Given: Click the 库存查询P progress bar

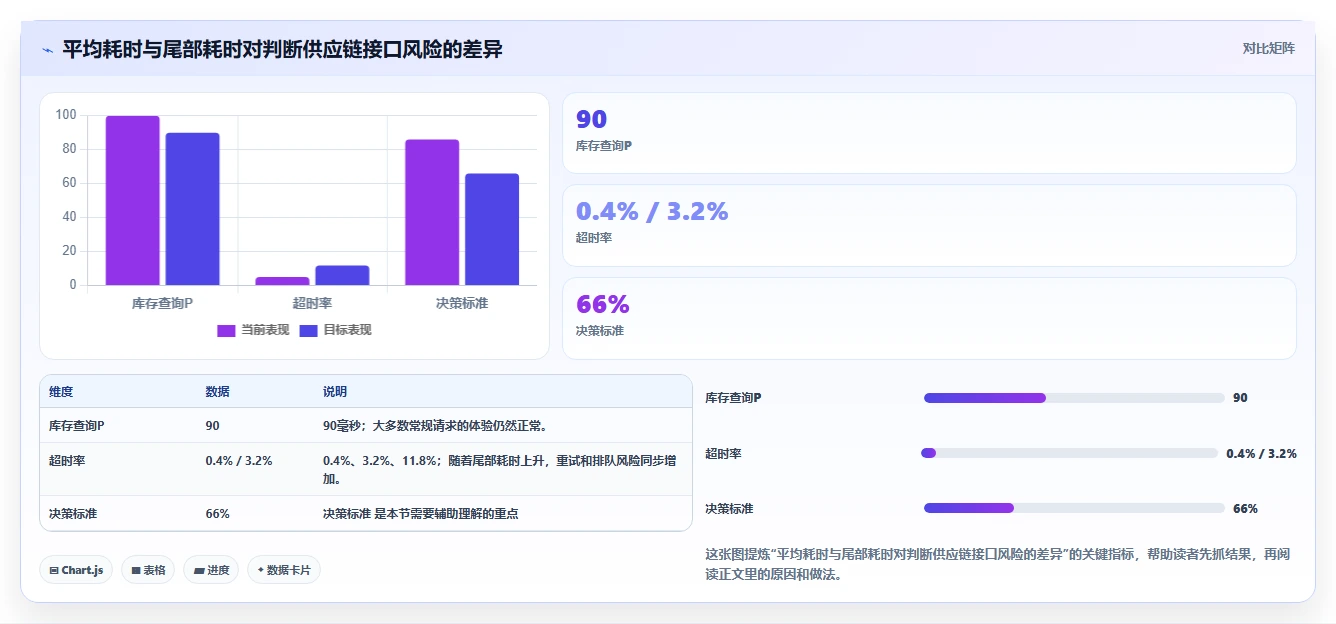Looking at the screenshot, I should 1074,398.
